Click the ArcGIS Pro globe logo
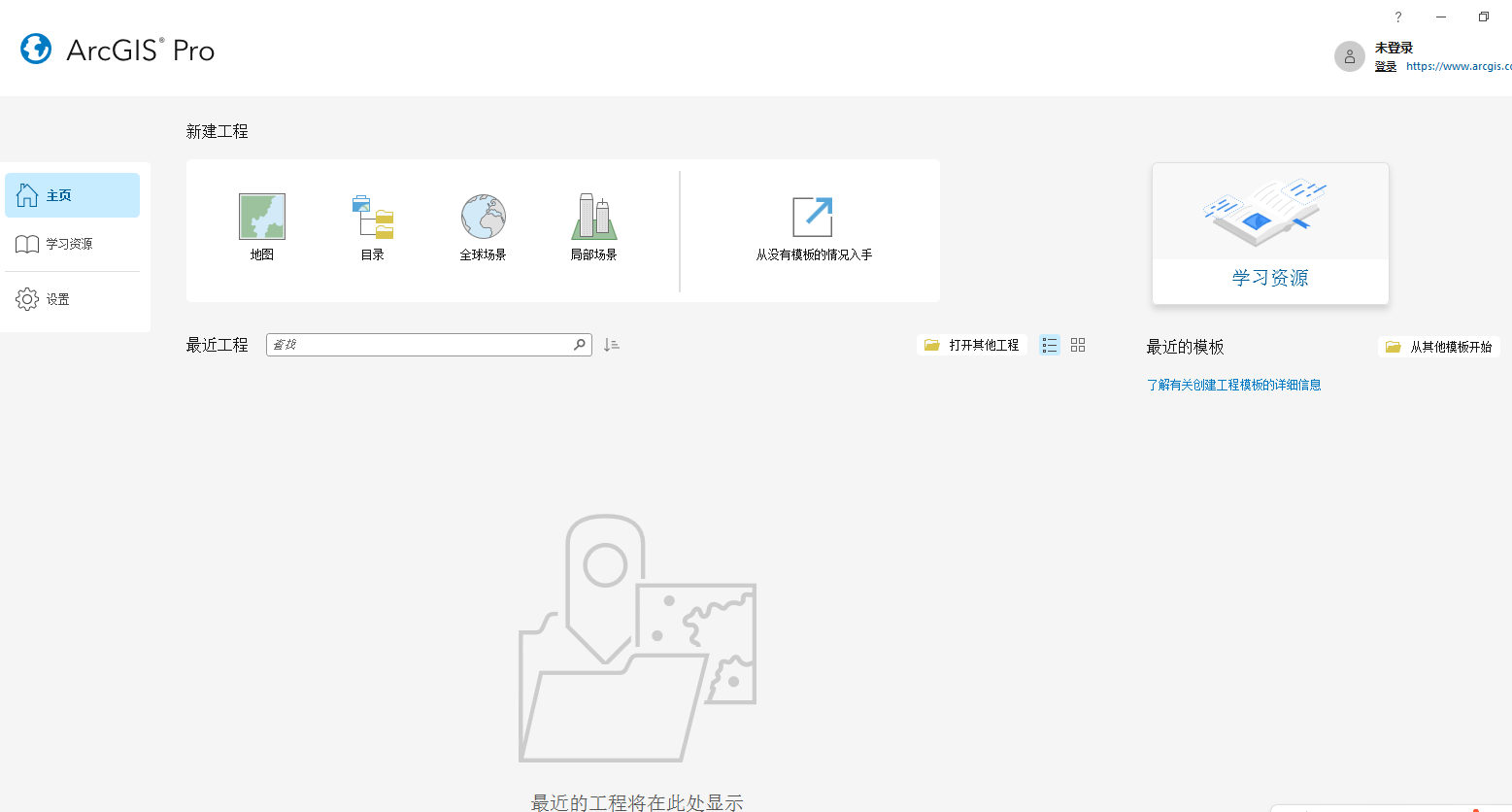Image resolution: width=1512 pixels, height=812 pixels. point(36,49)
